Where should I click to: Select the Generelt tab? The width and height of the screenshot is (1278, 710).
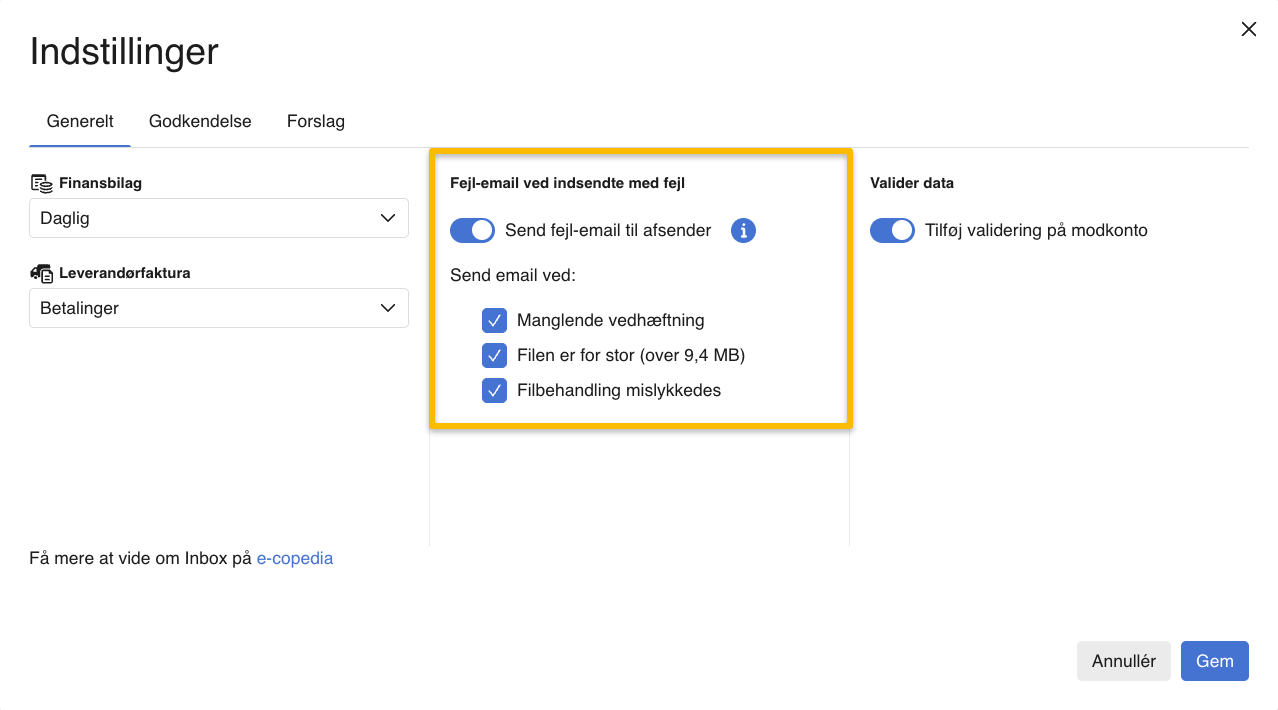click(80, 121)
